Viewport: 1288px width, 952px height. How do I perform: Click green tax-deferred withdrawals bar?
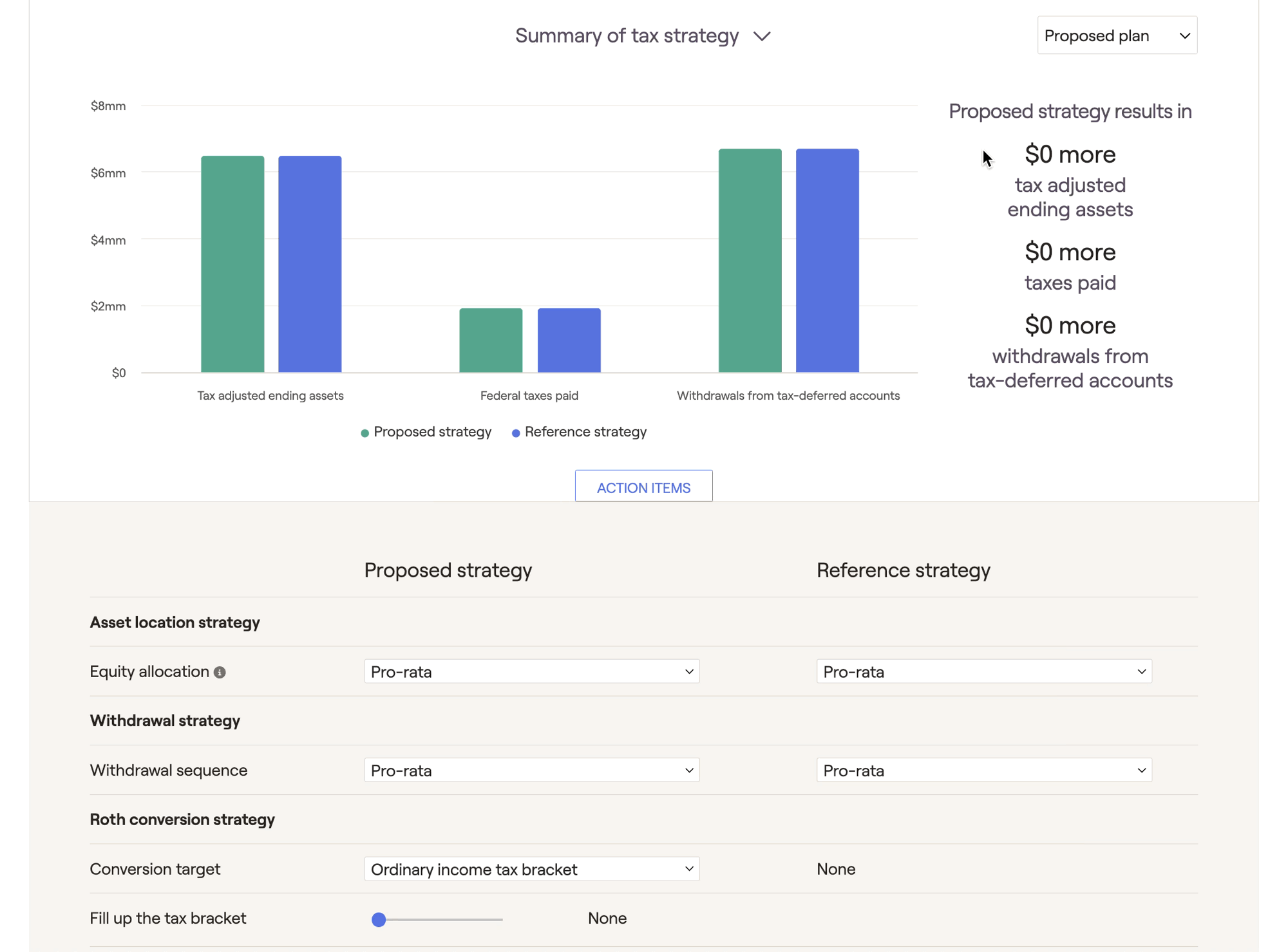tap(750, 261)
